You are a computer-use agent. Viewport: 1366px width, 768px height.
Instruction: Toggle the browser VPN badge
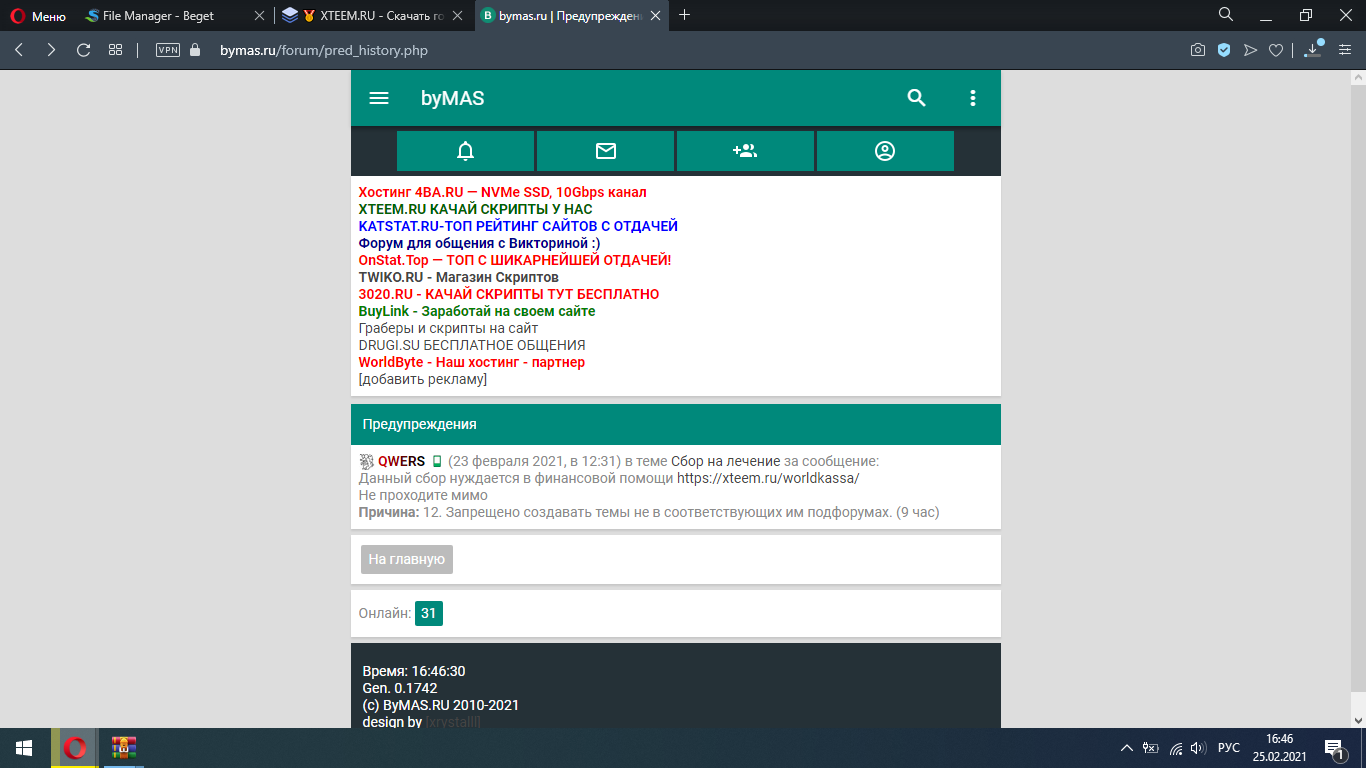(x=168, y=50)
